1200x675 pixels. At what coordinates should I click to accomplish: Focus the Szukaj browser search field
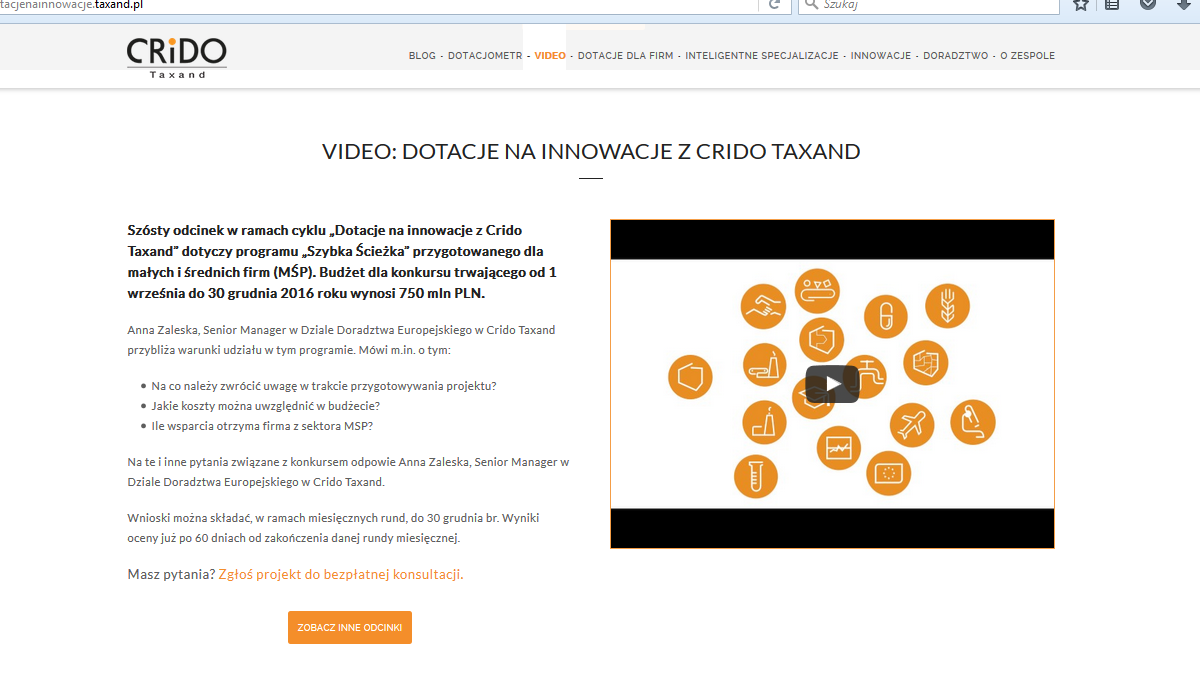pos(930,5)
